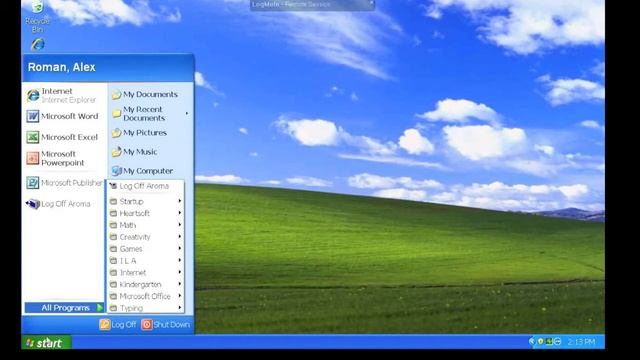Screen dimensions: 640x360
Task: Click Log Off Aroma icon in programs submenu
Action: pyautogui.click(x=113, y=186)
